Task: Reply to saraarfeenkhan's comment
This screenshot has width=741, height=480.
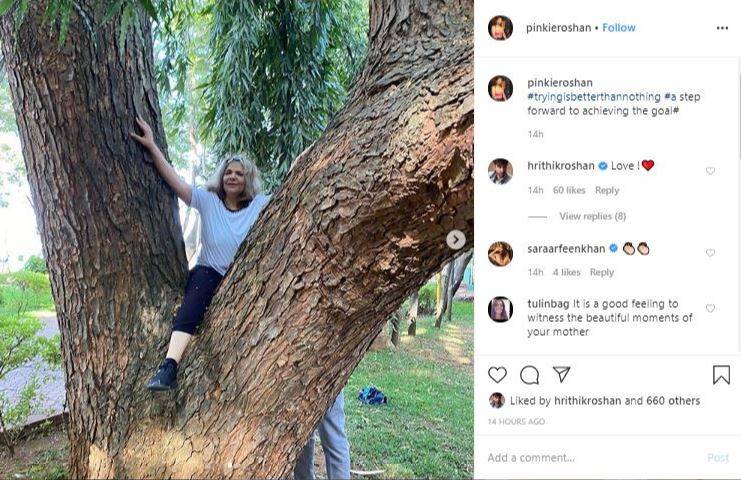Action: pyautogui.click(x=602, y=272)
